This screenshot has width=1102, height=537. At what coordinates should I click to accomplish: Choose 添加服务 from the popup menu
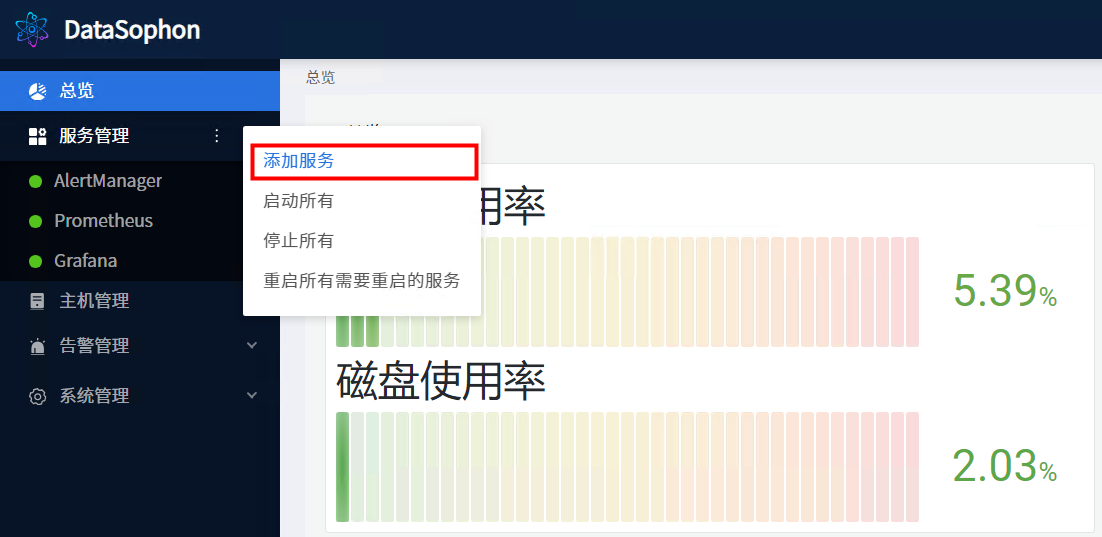pos(299,161)
